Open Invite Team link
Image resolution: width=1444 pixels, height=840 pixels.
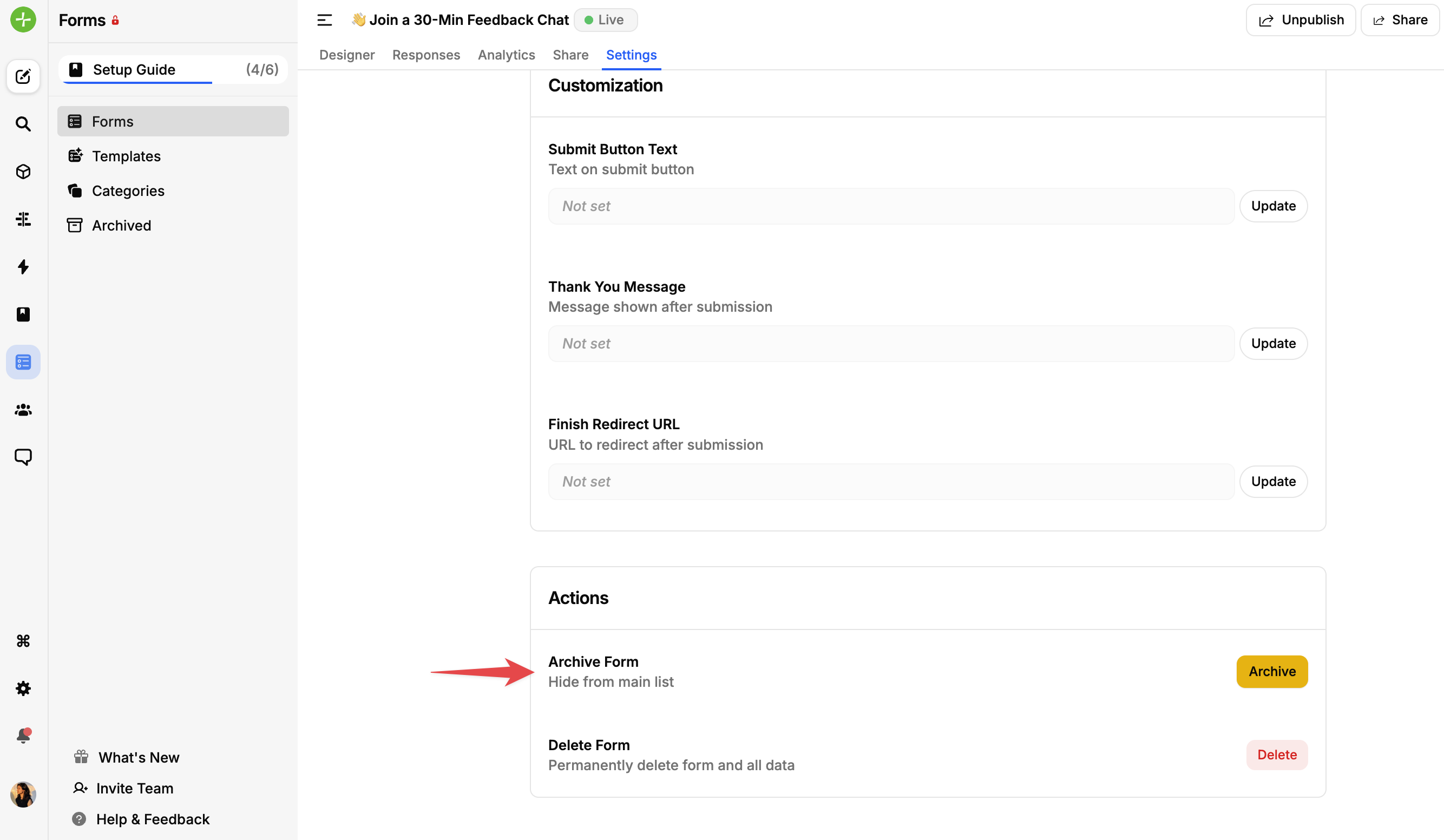123,789
